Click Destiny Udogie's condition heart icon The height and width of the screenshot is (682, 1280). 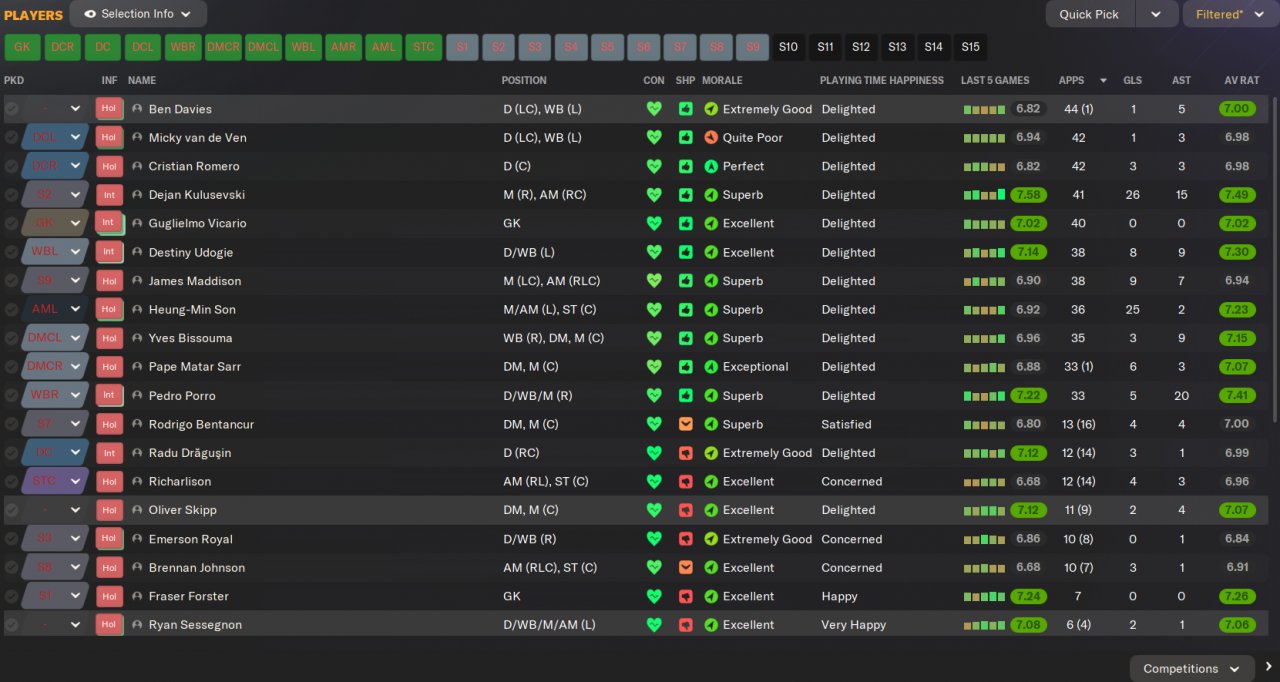point(654,252)
